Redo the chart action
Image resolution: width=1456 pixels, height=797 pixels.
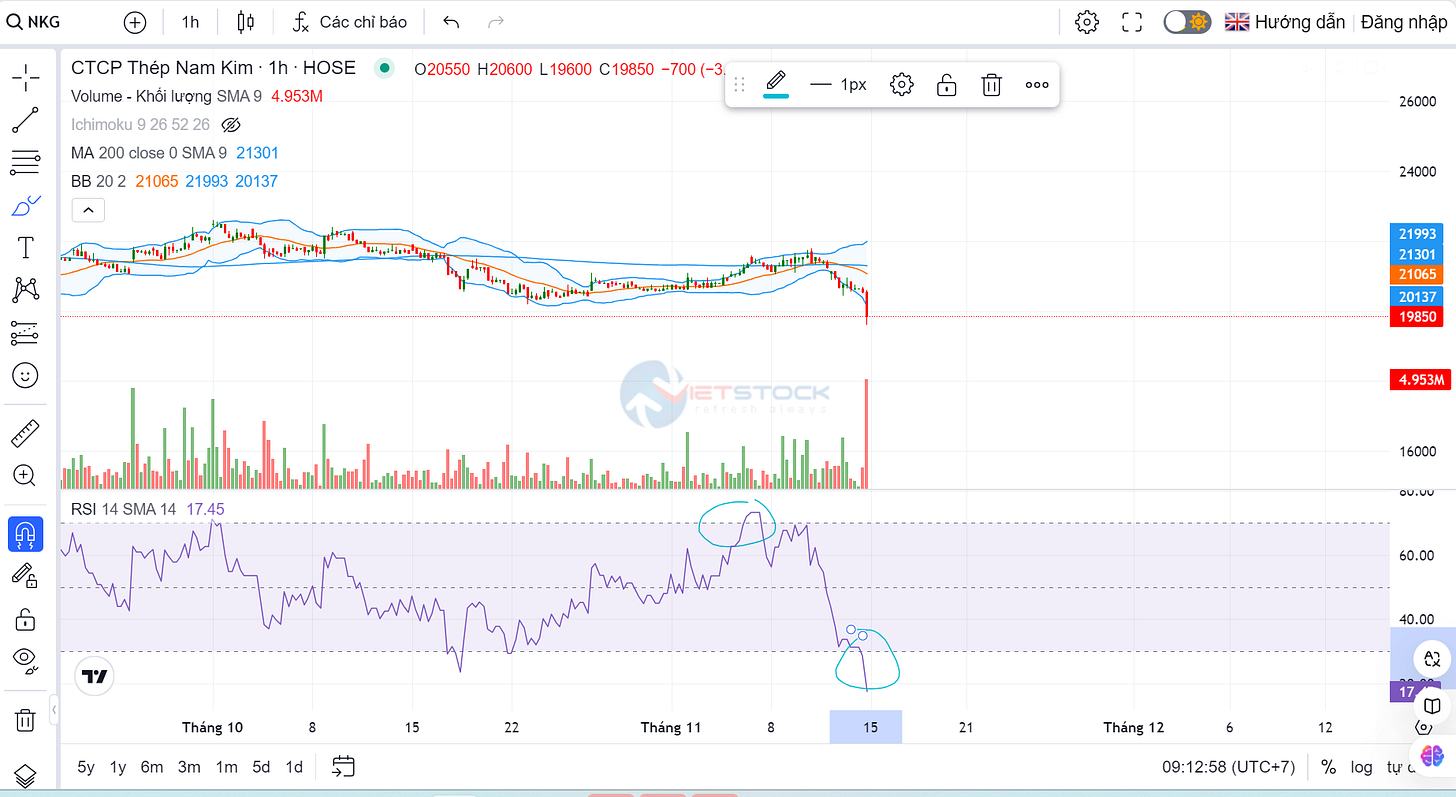495,22
